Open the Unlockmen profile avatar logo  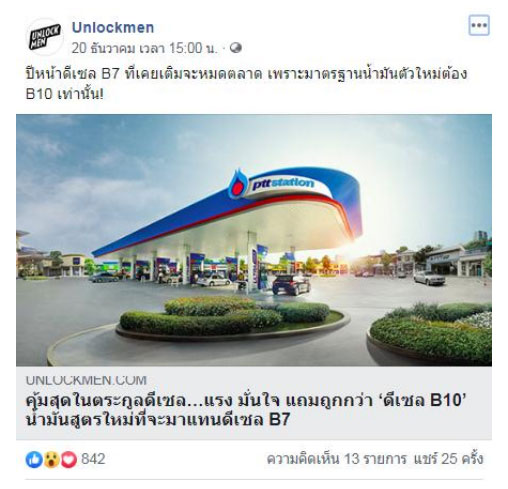click(44, 37)
